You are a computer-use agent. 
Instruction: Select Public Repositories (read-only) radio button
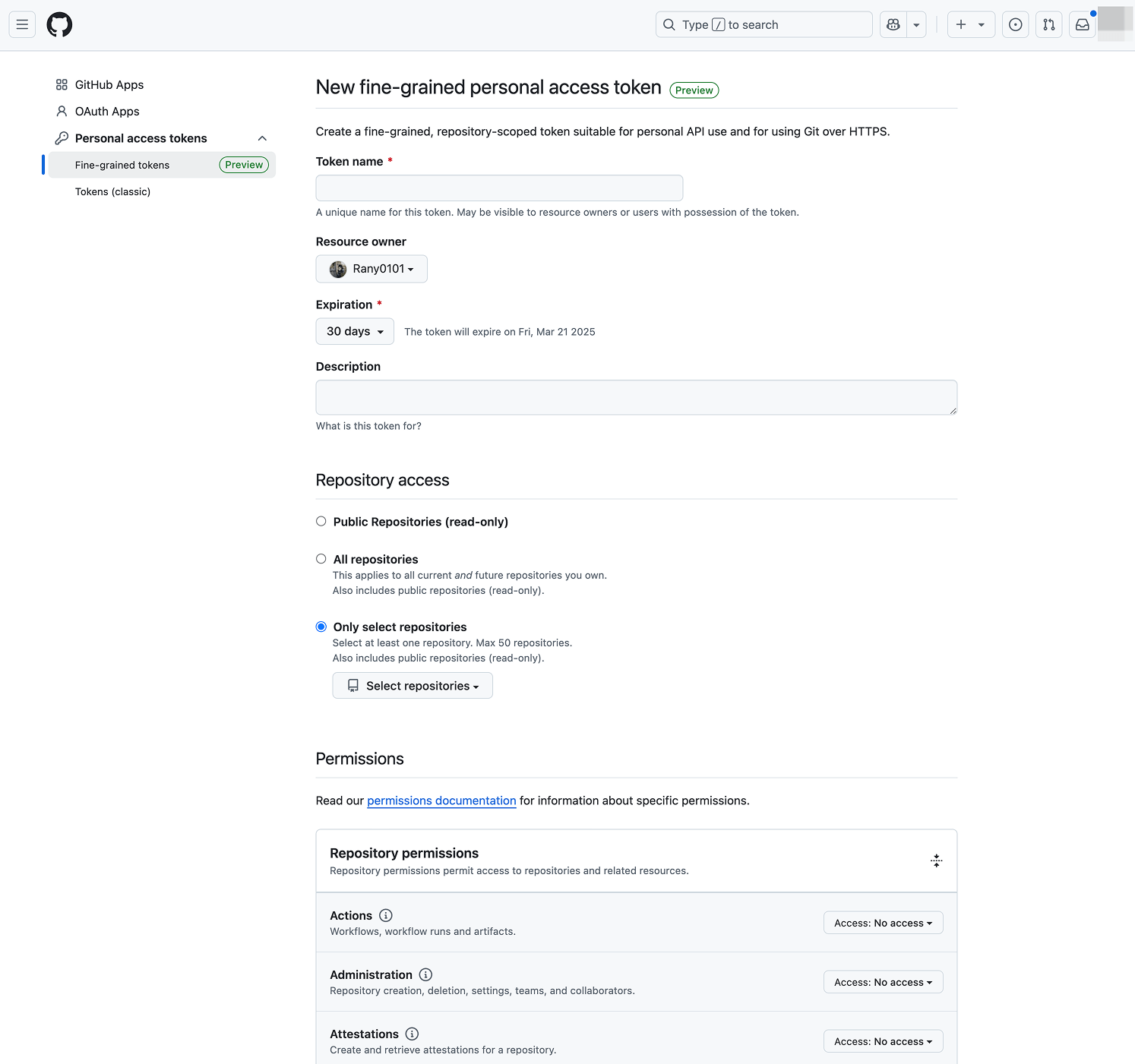point(321,521)
